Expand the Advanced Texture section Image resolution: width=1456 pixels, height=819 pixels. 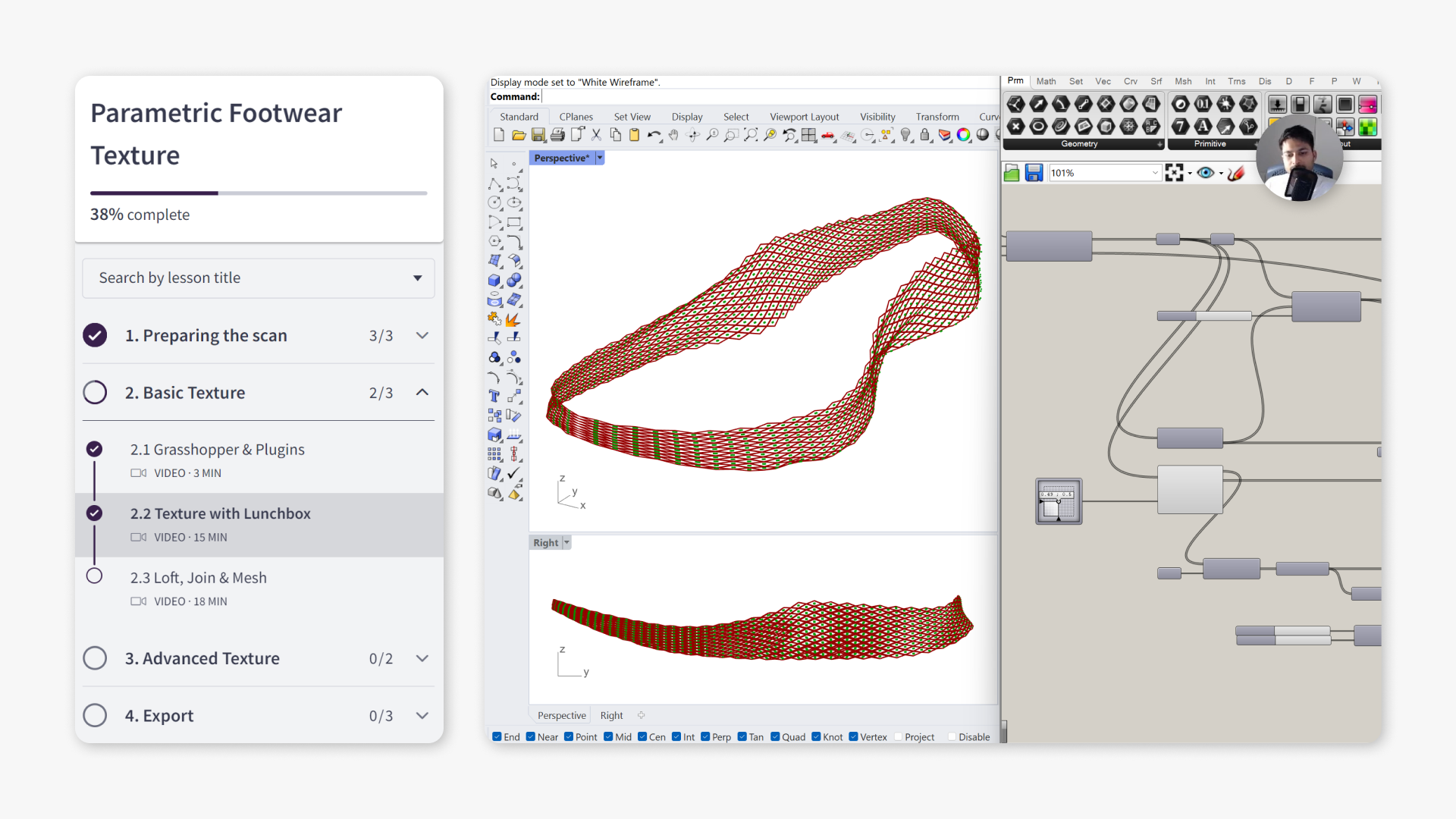422,658
